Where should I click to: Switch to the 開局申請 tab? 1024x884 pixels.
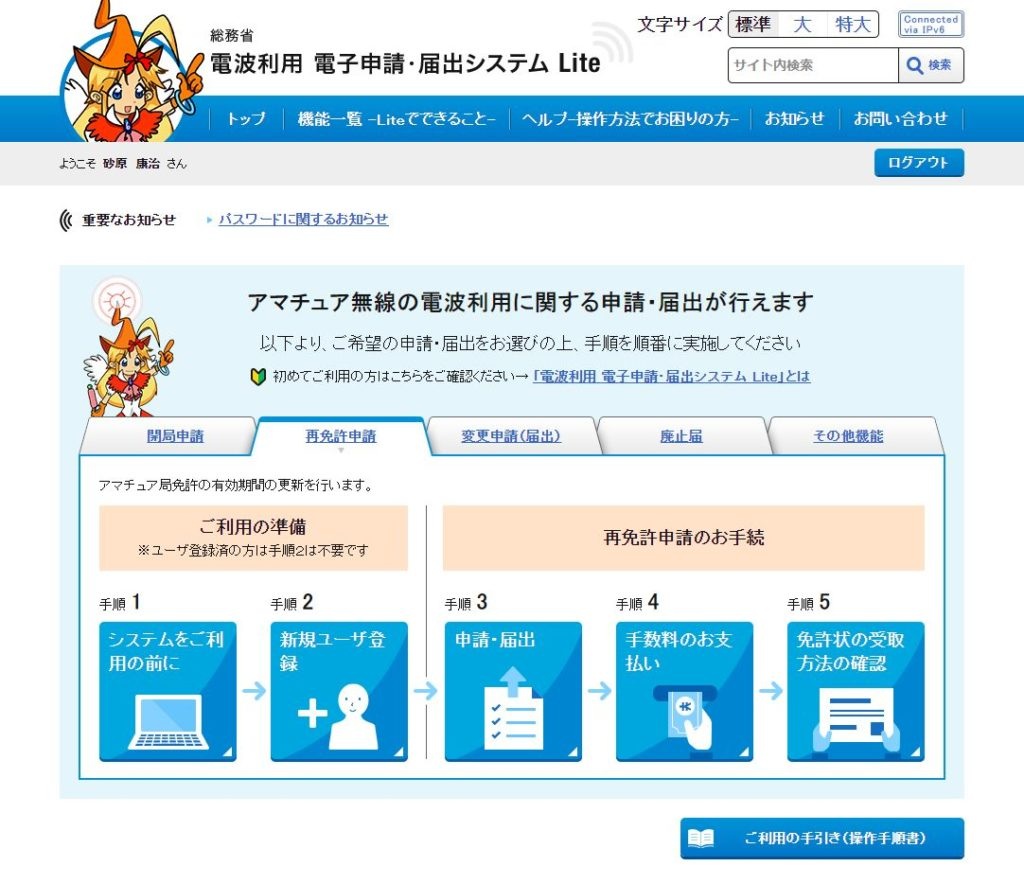175,436
